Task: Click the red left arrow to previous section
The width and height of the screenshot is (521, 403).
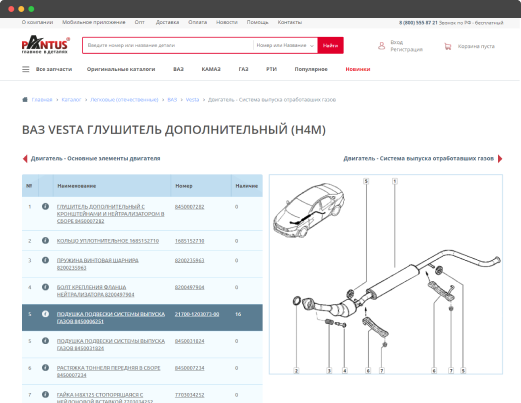Action: (x=25, y=159)
